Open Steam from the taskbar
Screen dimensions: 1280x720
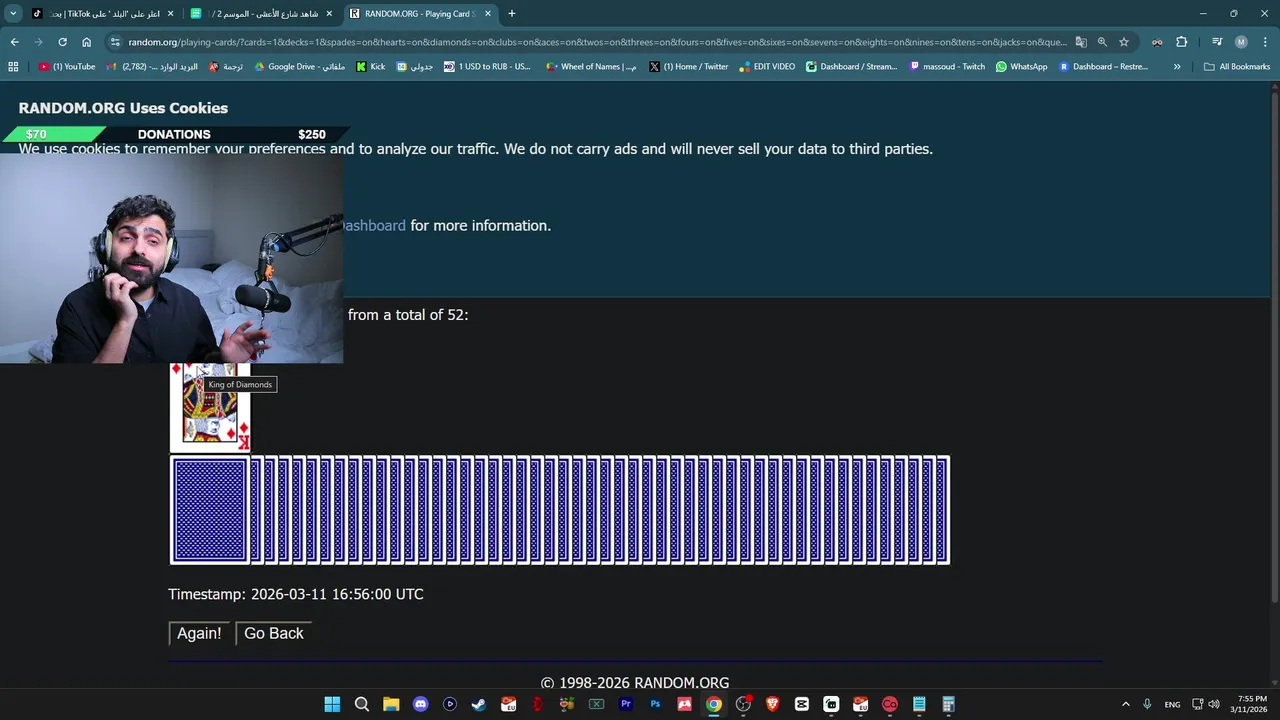click(479, 704)
